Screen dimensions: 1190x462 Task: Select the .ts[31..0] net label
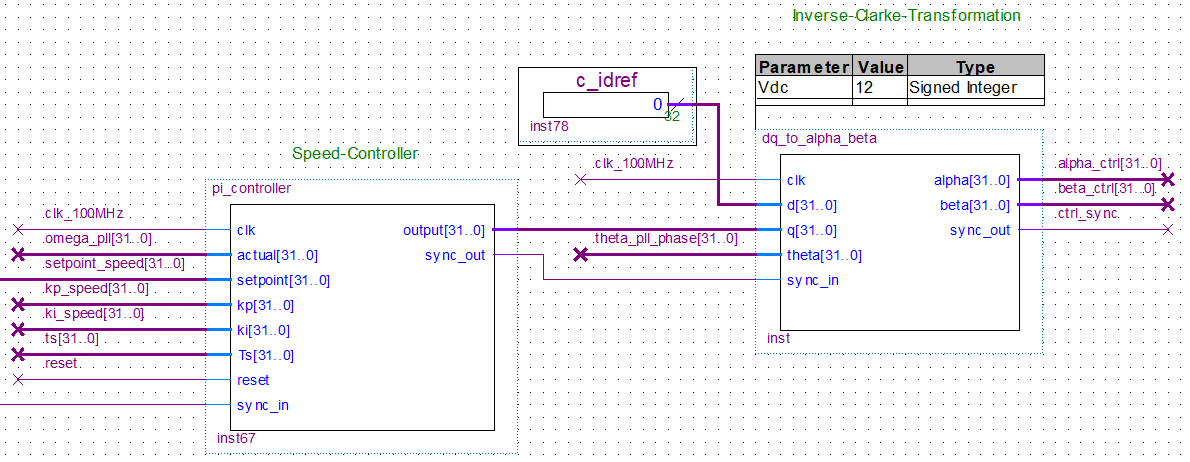click(71, 338)
